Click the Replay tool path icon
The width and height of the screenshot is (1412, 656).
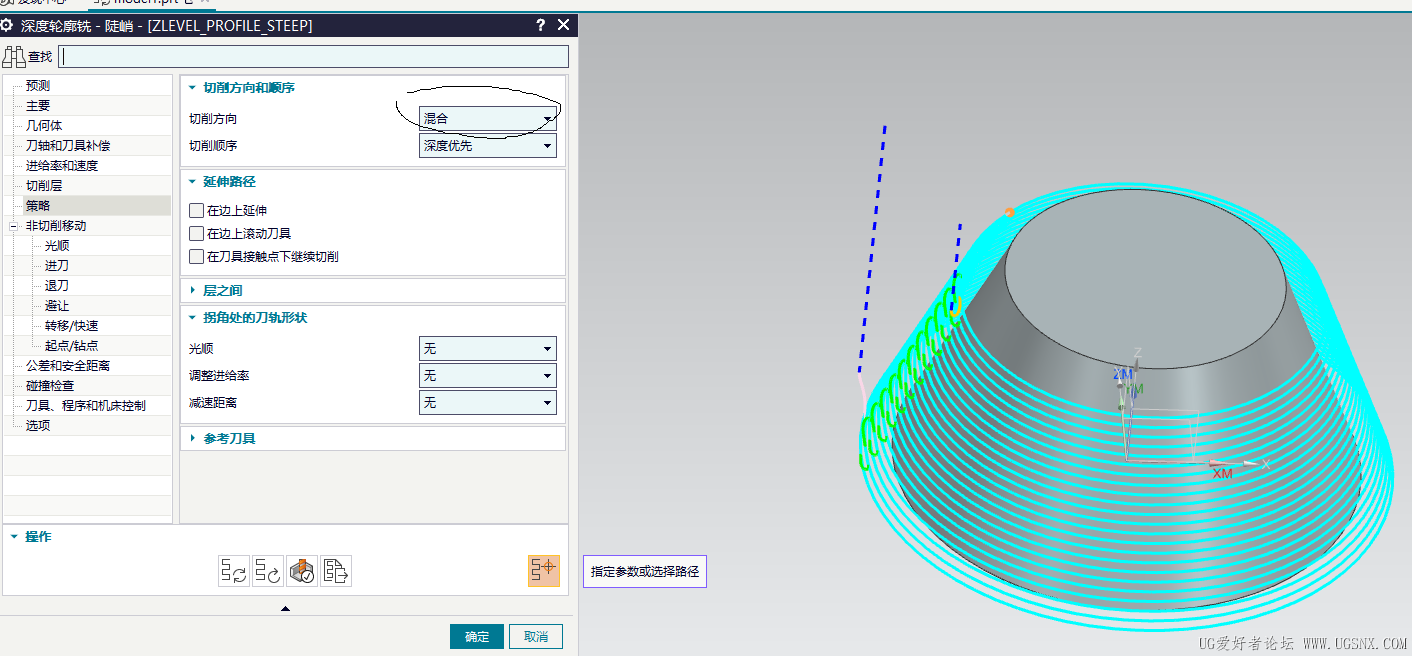(268, 571)
